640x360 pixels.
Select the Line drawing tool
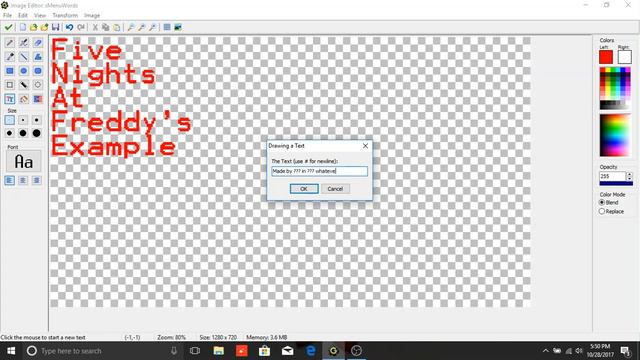pos(24,57)
